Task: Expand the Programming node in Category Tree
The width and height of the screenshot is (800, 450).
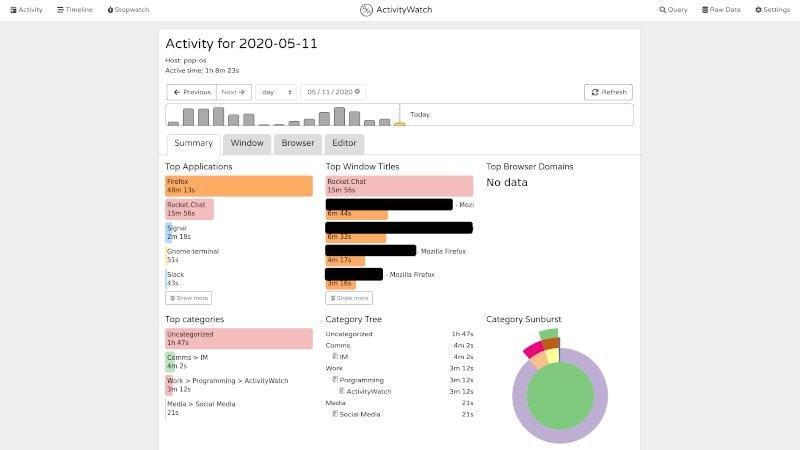Action: 336,380
